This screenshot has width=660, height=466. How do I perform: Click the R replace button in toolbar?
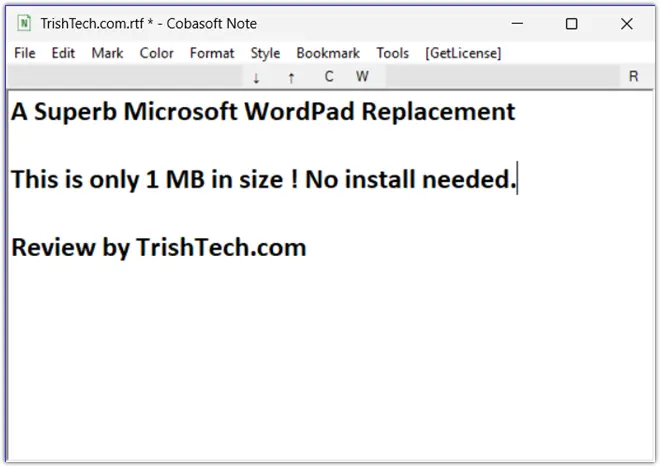pos(633,77)
